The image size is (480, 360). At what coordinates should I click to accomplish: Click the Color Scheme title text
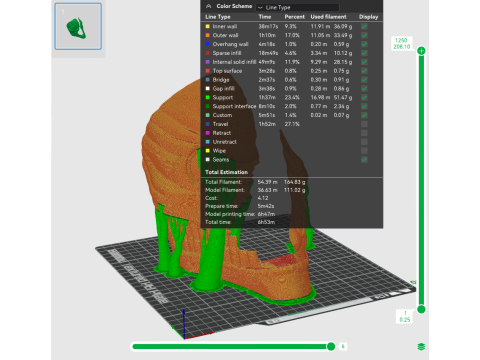[x=234, y=6]
